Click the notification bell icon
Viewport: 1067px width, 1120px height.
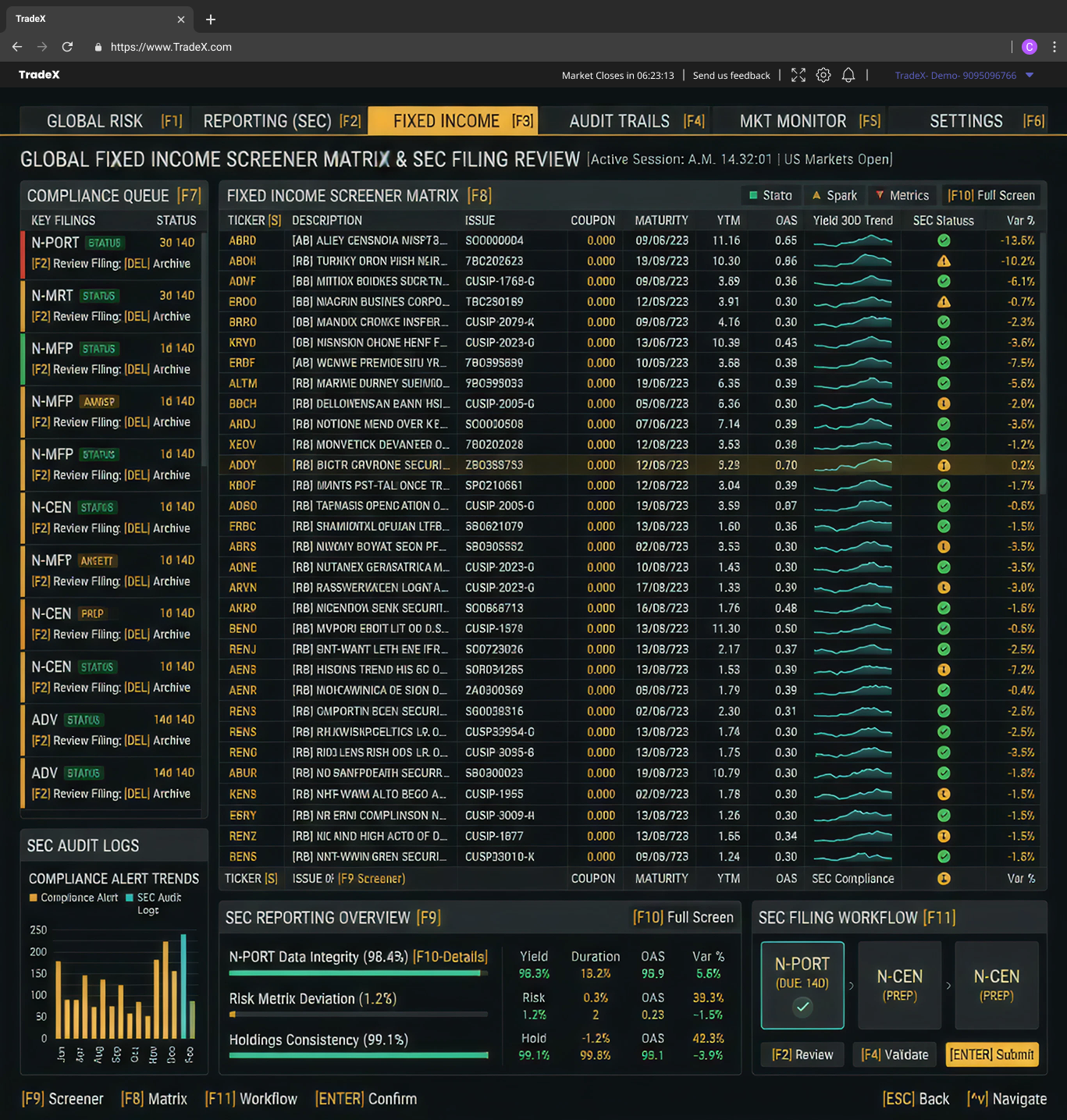coord(848,75)
